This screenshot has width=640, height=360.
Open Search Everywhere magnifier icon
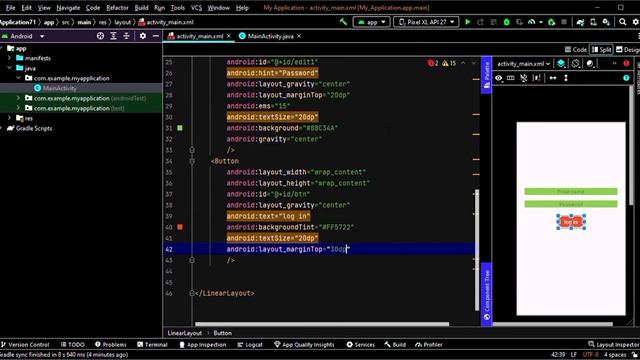click(622, 22)
